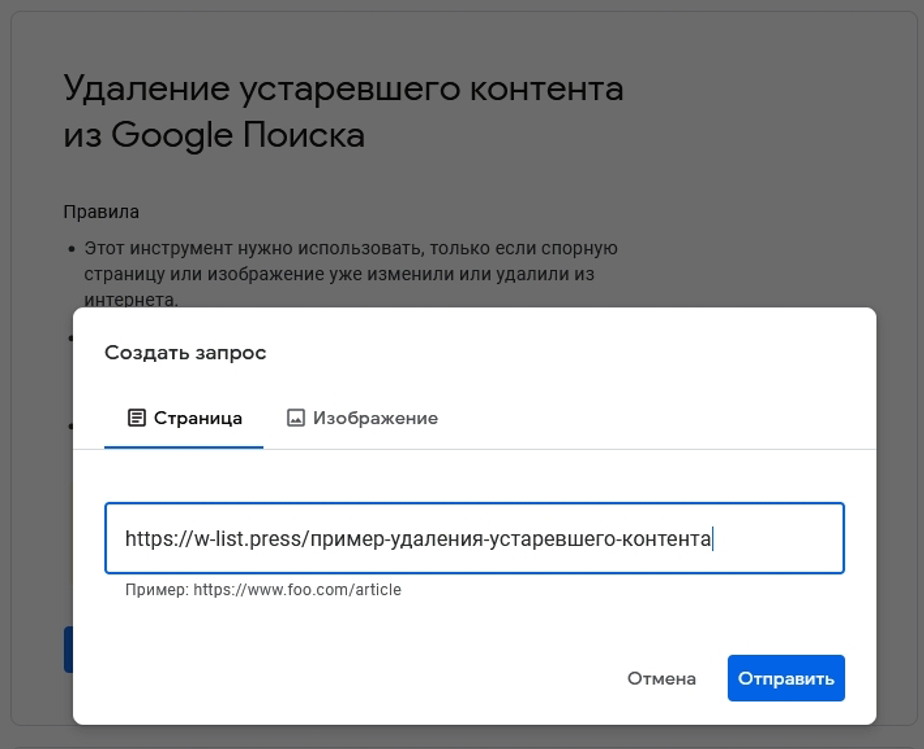Click "https://" at the start of the URL
Screen dimensions: 924x749
coord(158,539)
